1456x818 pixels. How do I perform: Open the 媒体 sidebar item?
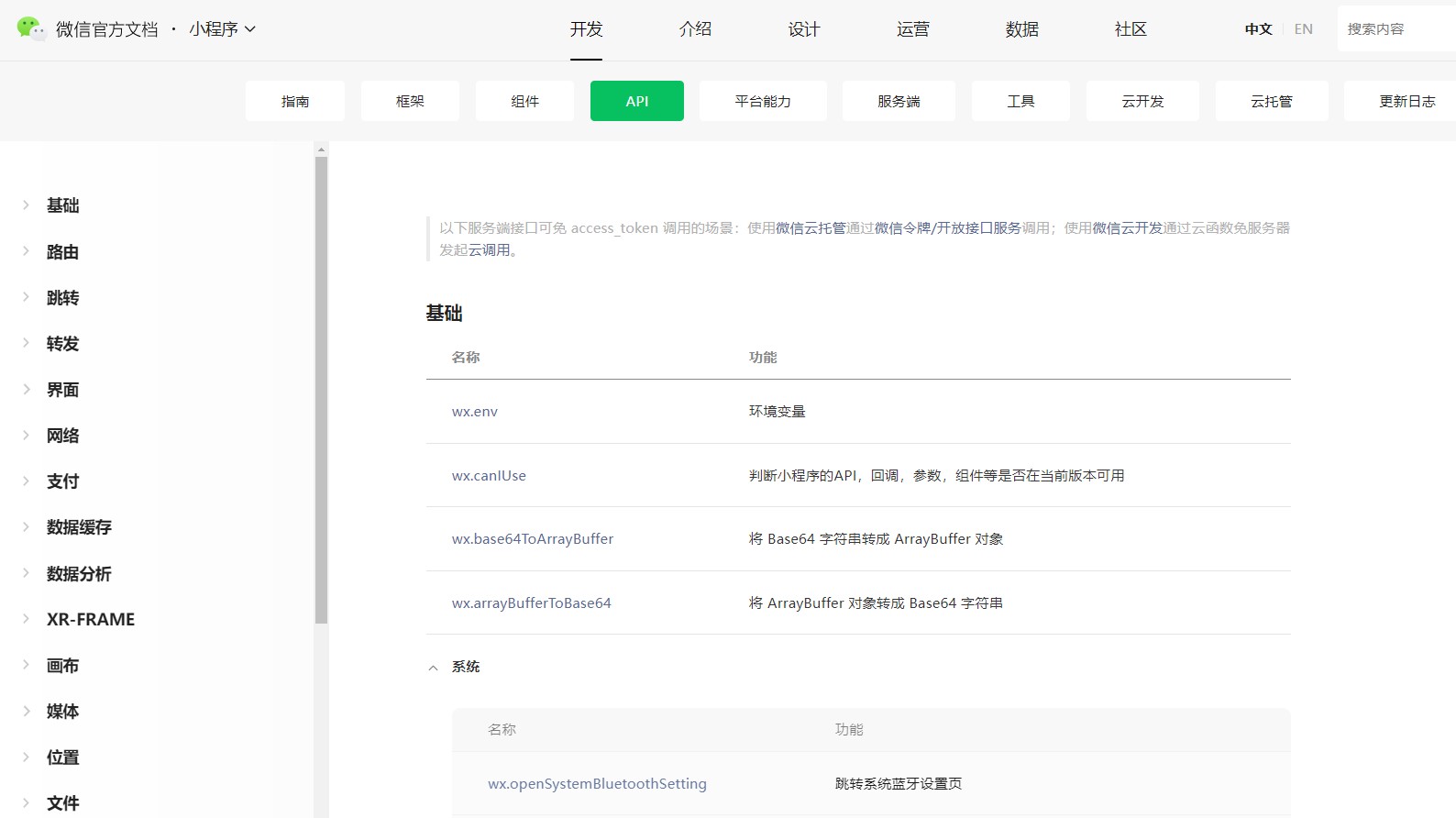[63, 711]
